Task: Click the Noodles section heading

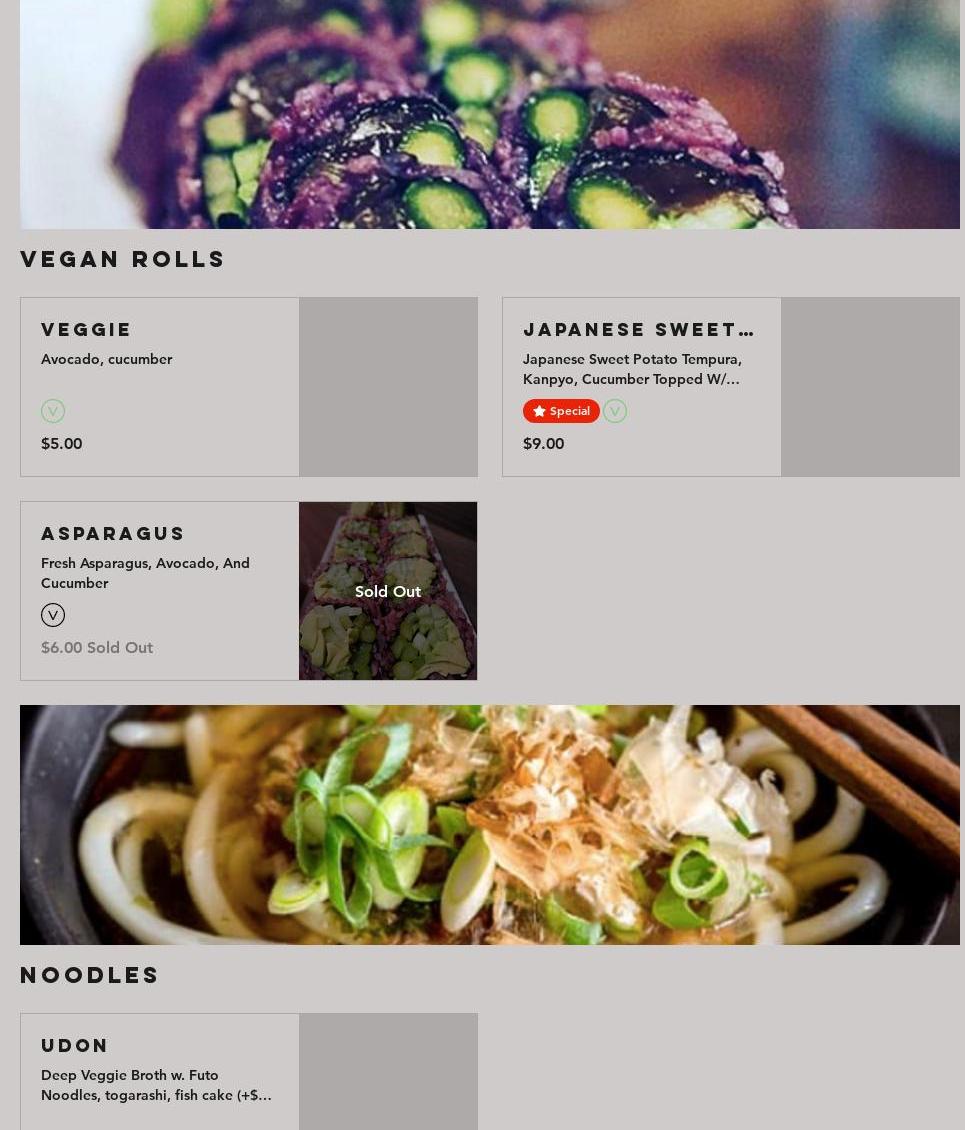Action: (x=89, y=974)
